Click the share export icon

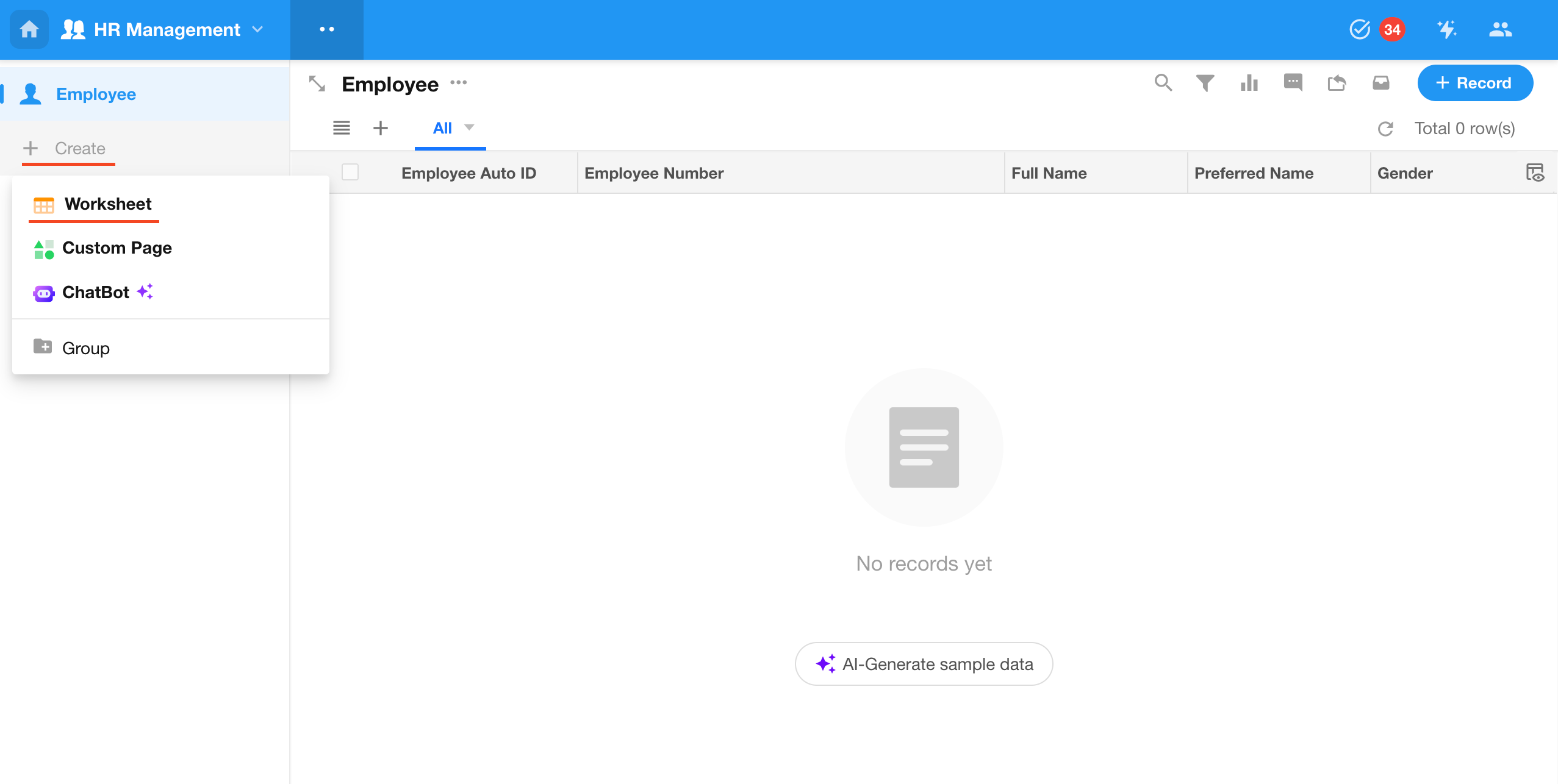pos(1337,83)
